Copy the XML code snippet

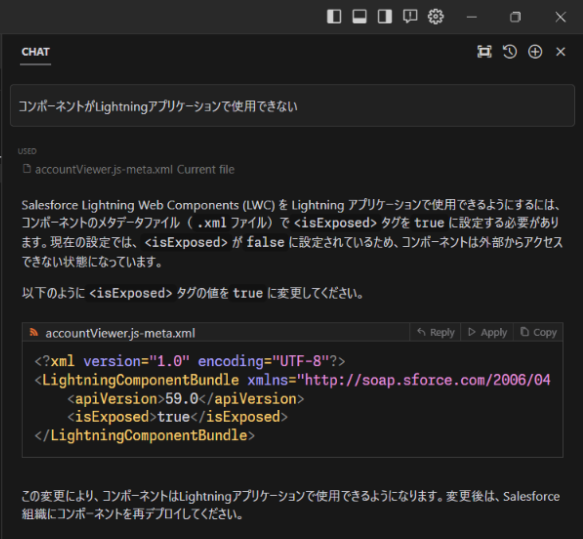[x=538, y=332]
